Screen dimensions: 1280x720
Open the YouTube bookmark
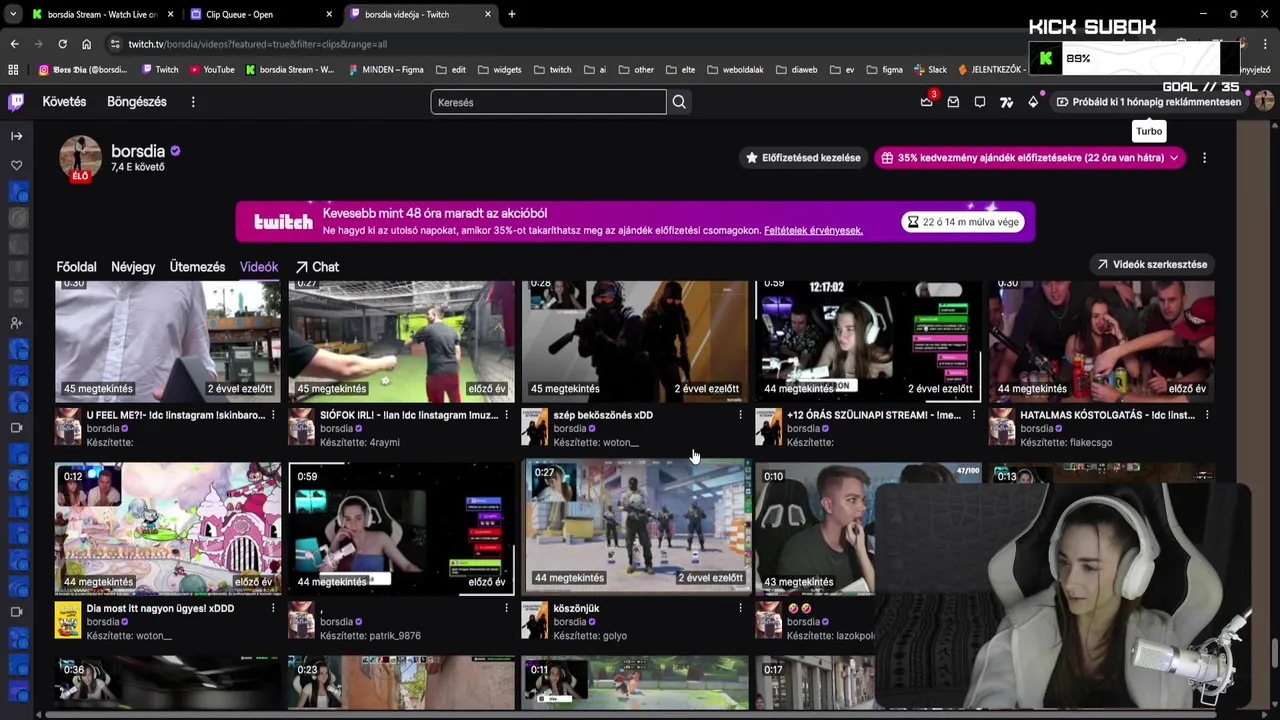[212, 70]
